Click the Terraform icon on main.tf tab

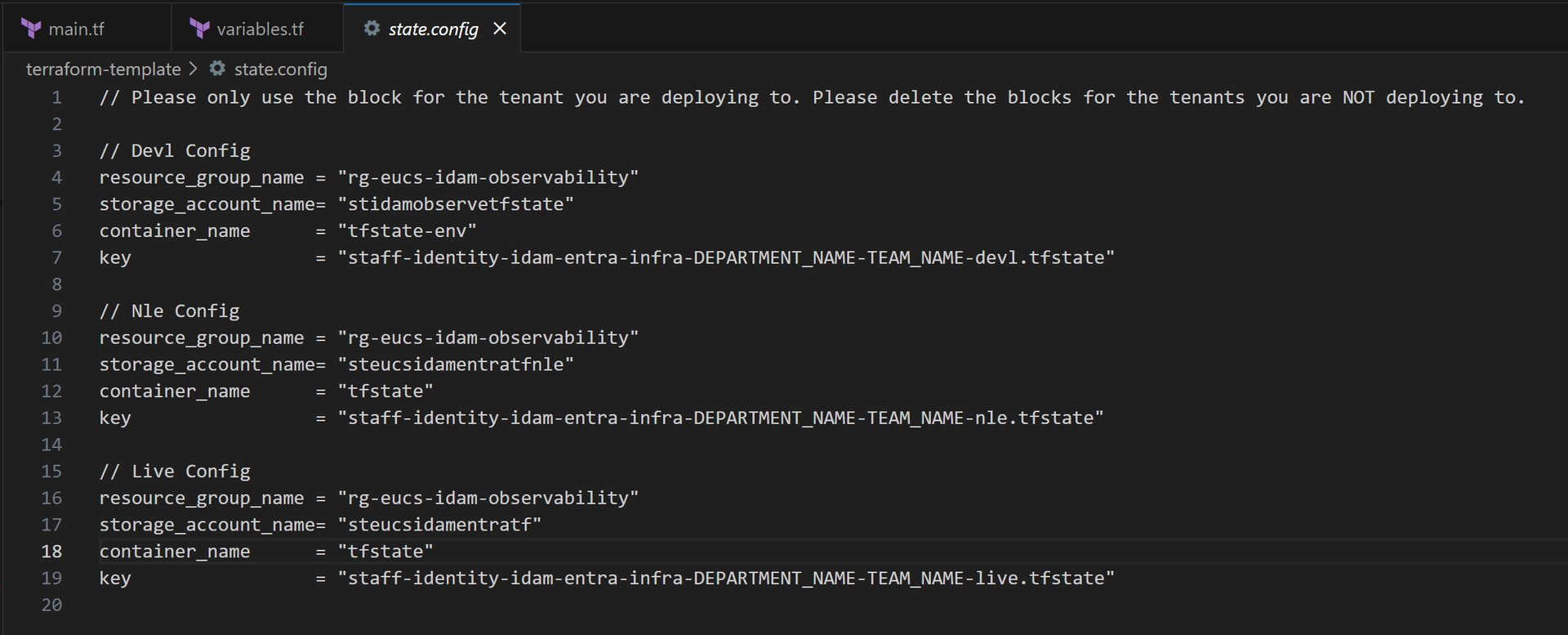click(31, 29)
